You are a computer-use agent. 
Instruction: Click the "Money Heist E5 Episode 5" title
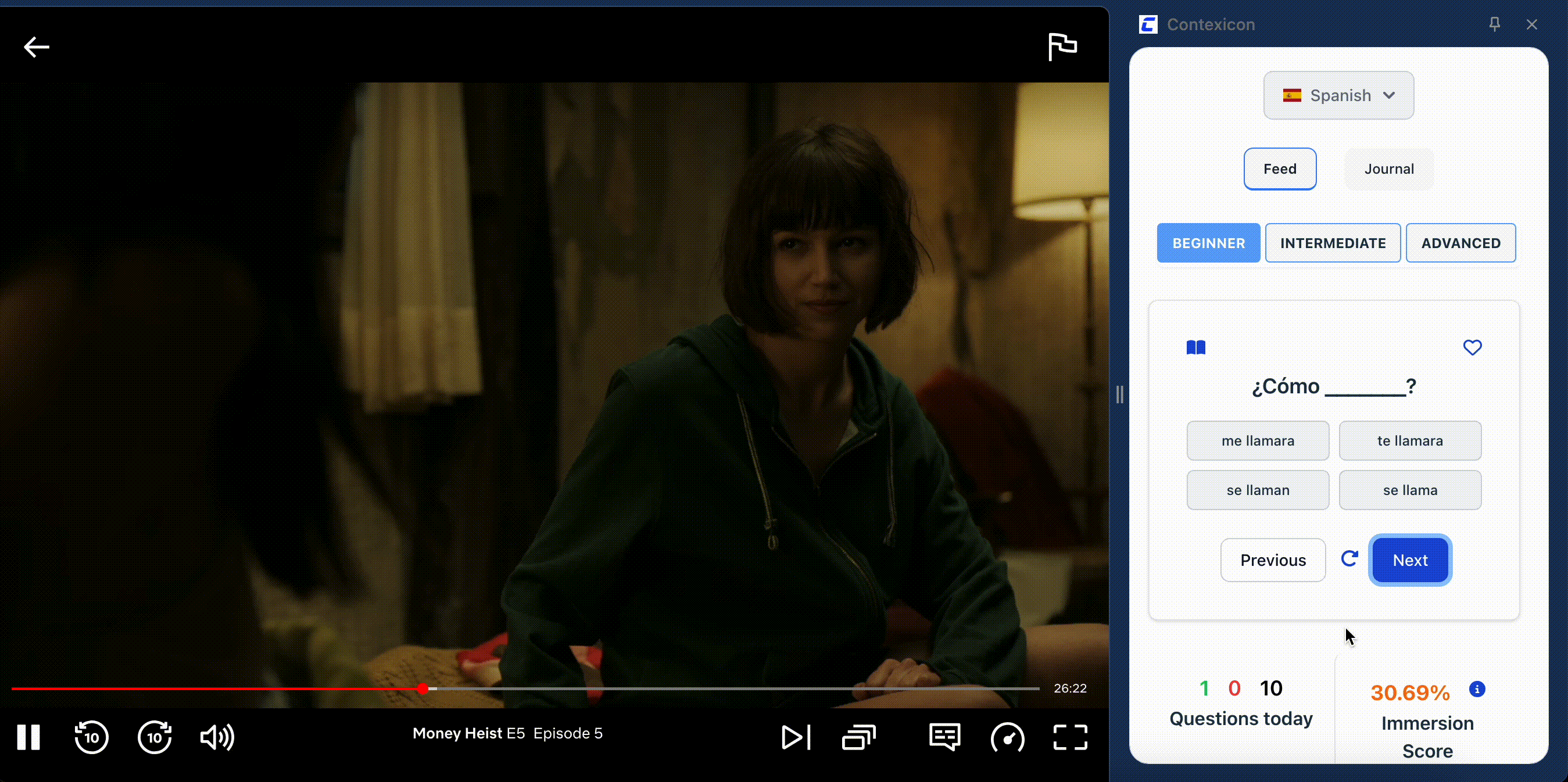point(507,733)
